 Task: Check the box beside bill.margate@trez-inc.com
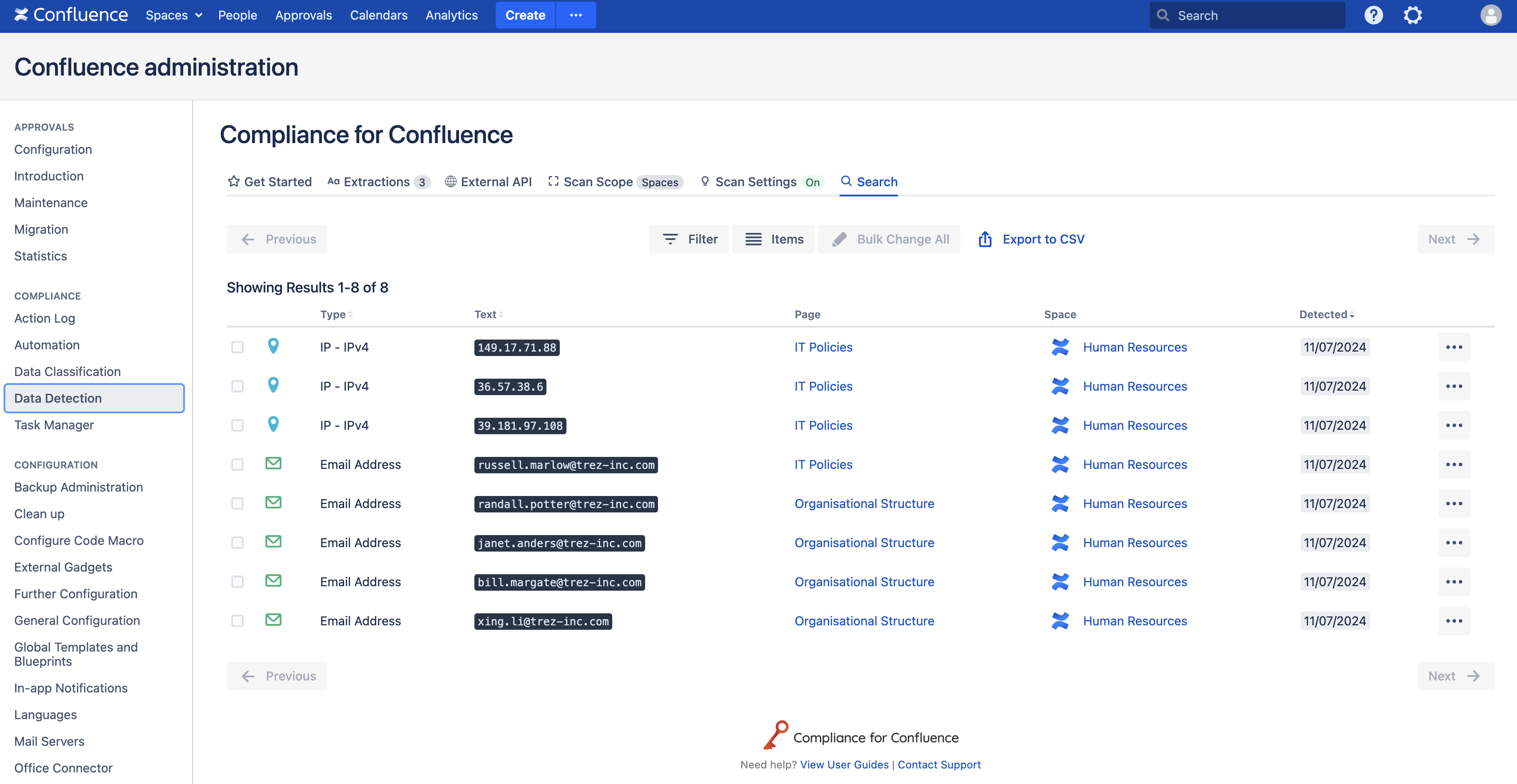point(237,582)
